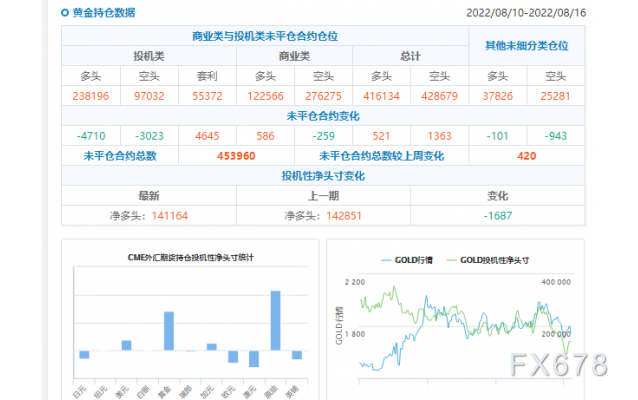Select the latest net long 141164
The image size is (638, 400).
pos(170,216)
